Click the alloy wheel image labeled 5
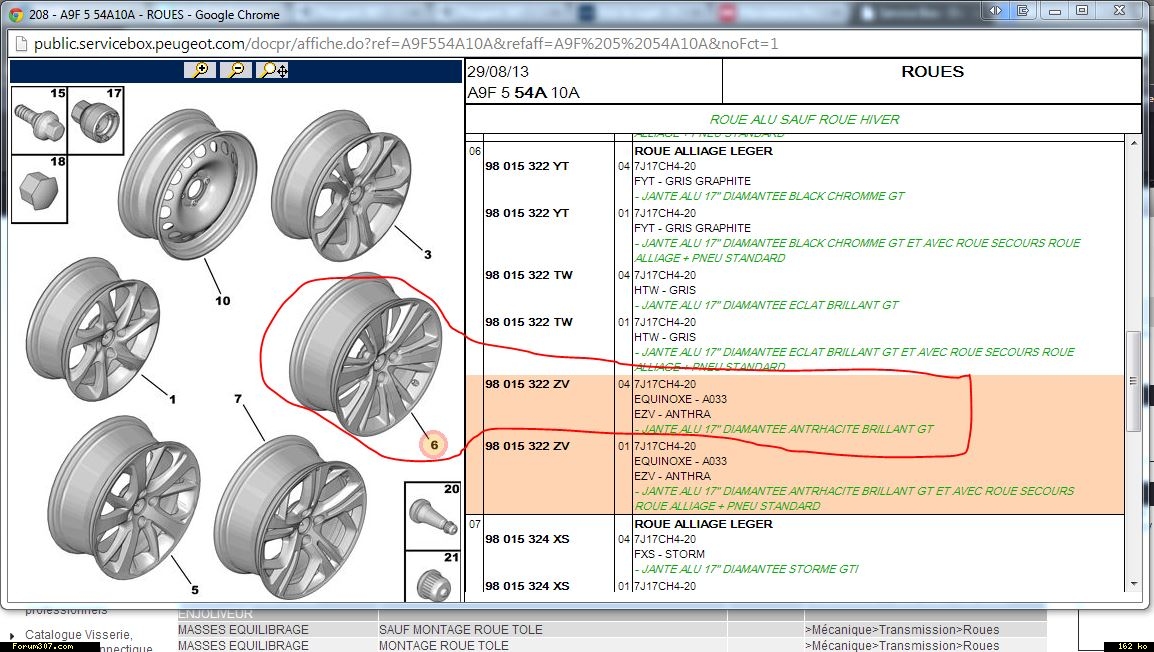1154x652 pixels. pos(124,497)
